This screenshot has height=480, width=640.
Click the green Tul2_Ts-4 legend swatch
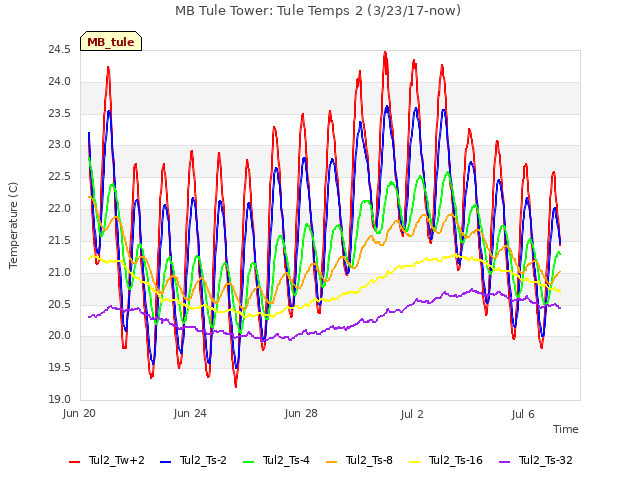(249, 462)
